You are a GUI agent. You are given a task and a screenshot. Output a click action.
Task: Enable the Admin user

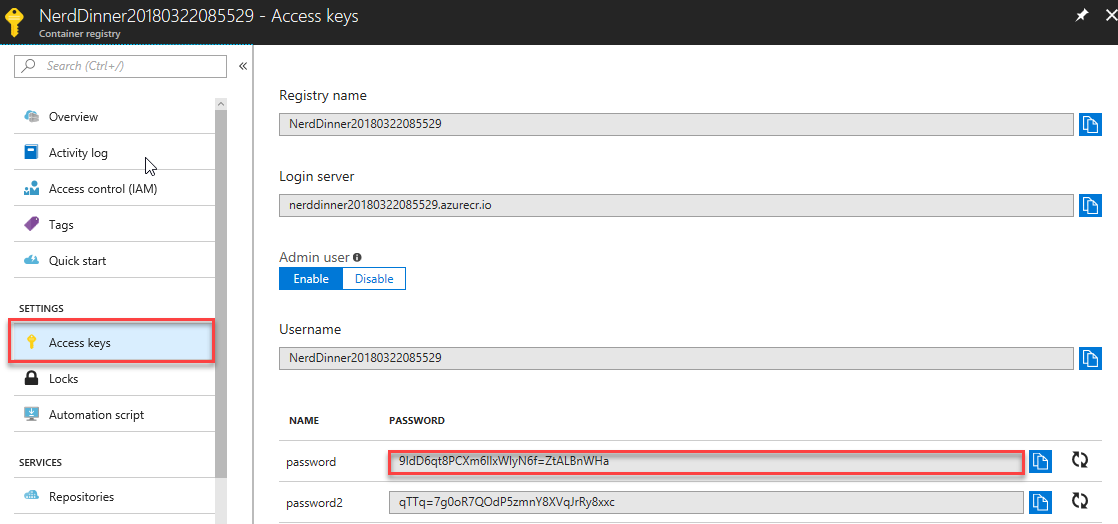(x=311, y=279)
